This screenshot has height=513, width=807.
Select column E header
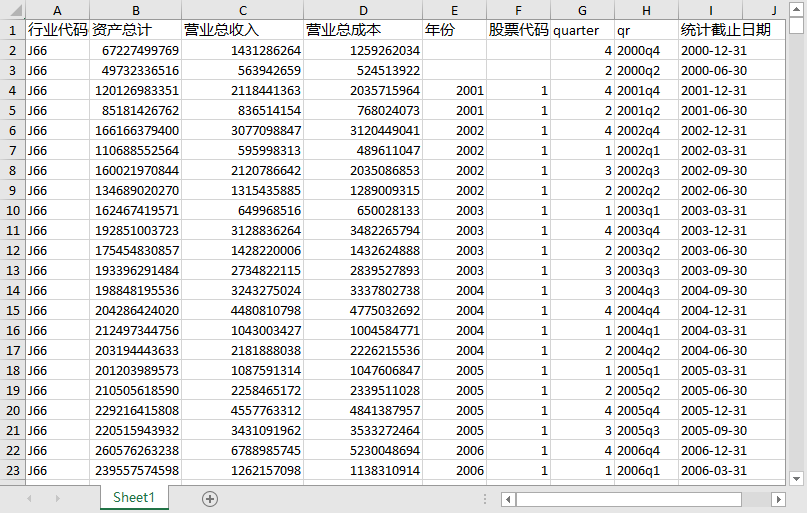click(454, 10)
